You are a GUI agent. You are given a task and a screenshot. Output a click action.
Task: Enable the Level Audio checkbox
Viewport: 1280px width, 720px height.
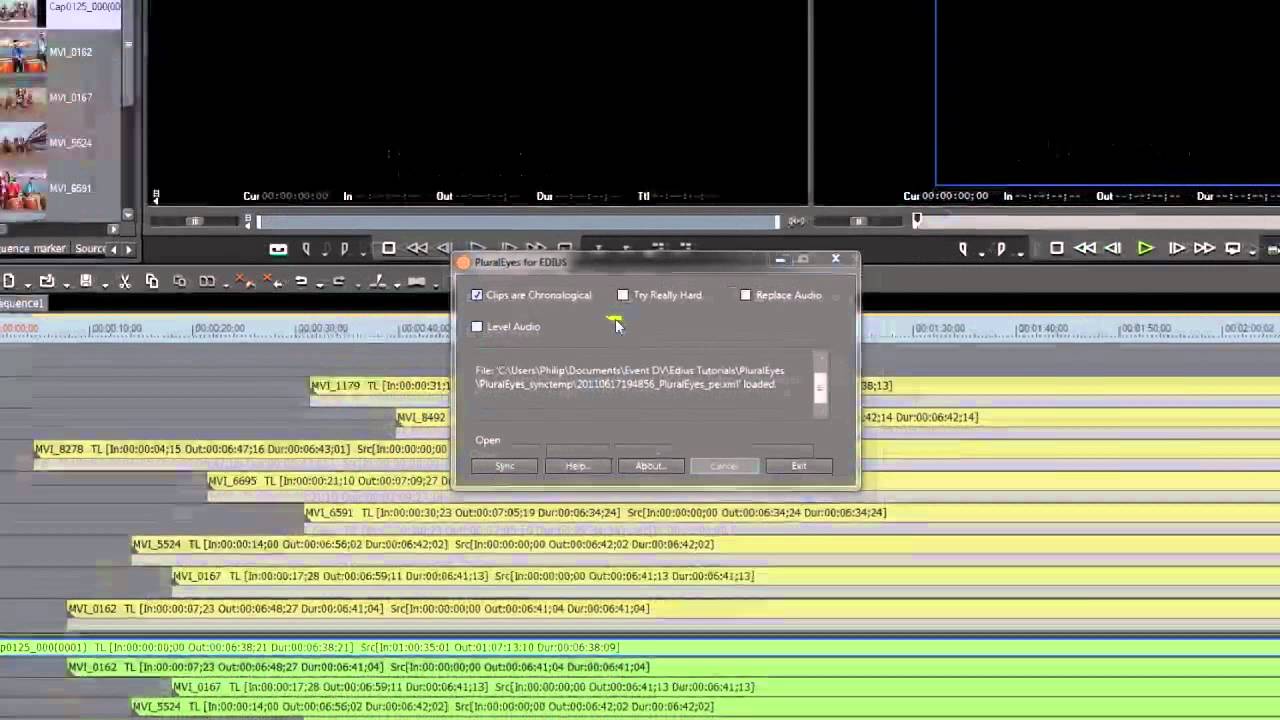tap(477, 327)
